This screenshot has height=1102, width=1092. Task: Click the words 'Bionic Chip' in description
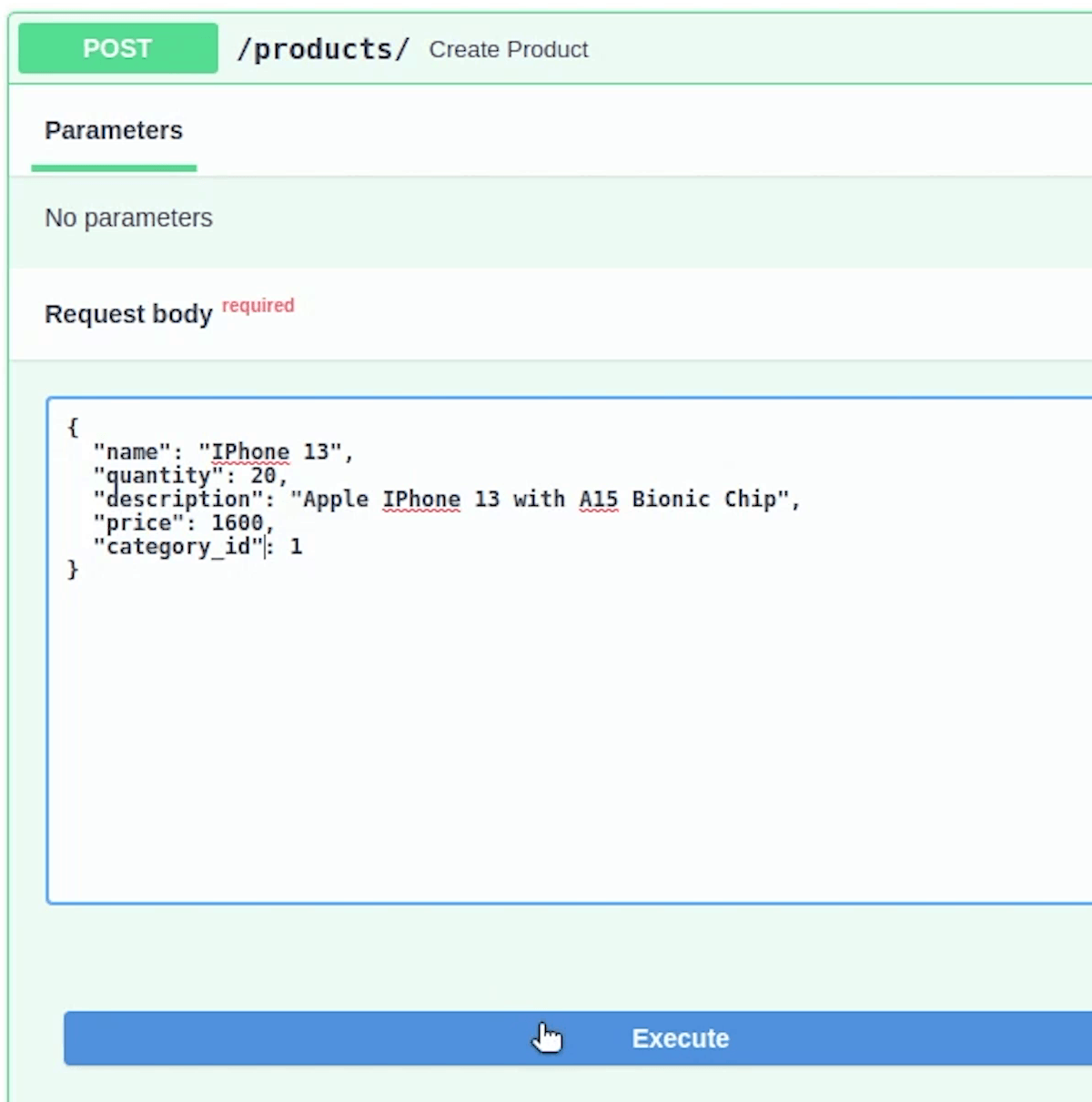point(704,500)
